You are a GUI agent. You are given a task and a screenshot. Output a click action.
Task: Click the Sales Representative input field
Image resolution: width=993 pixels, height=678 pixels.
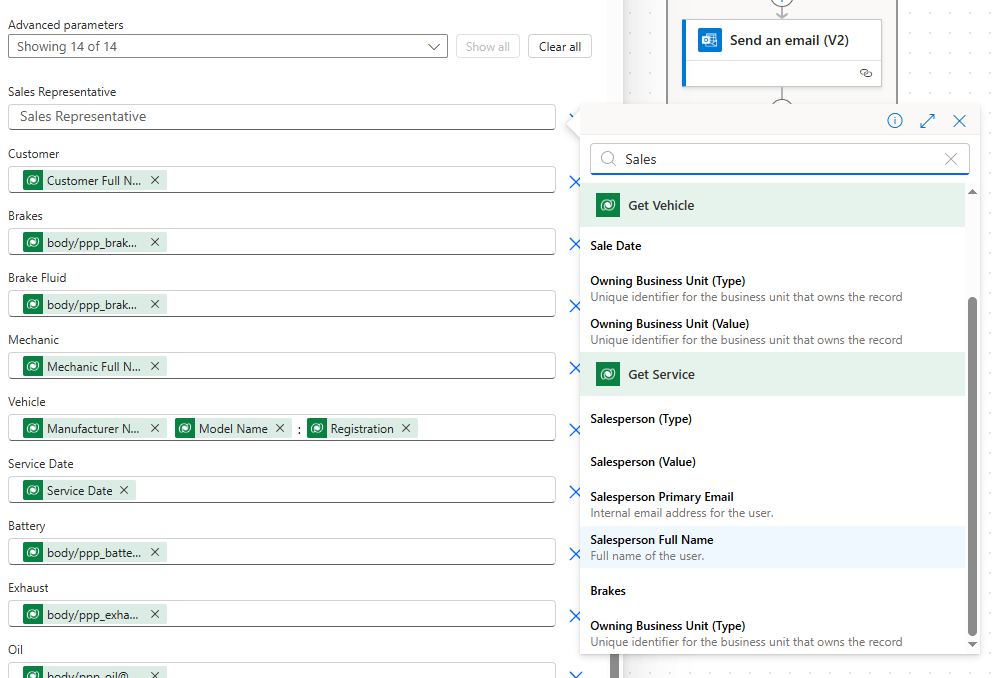point(281,117)
